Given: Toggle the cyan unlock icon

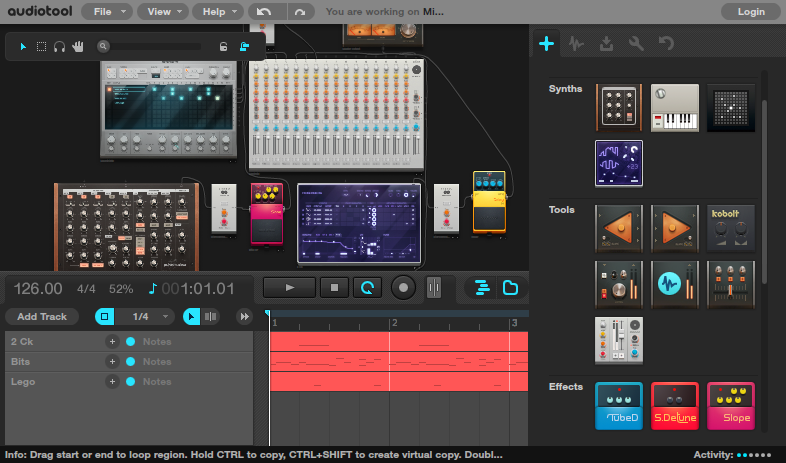Looking at the screenshot, I should tap(245, 47).
